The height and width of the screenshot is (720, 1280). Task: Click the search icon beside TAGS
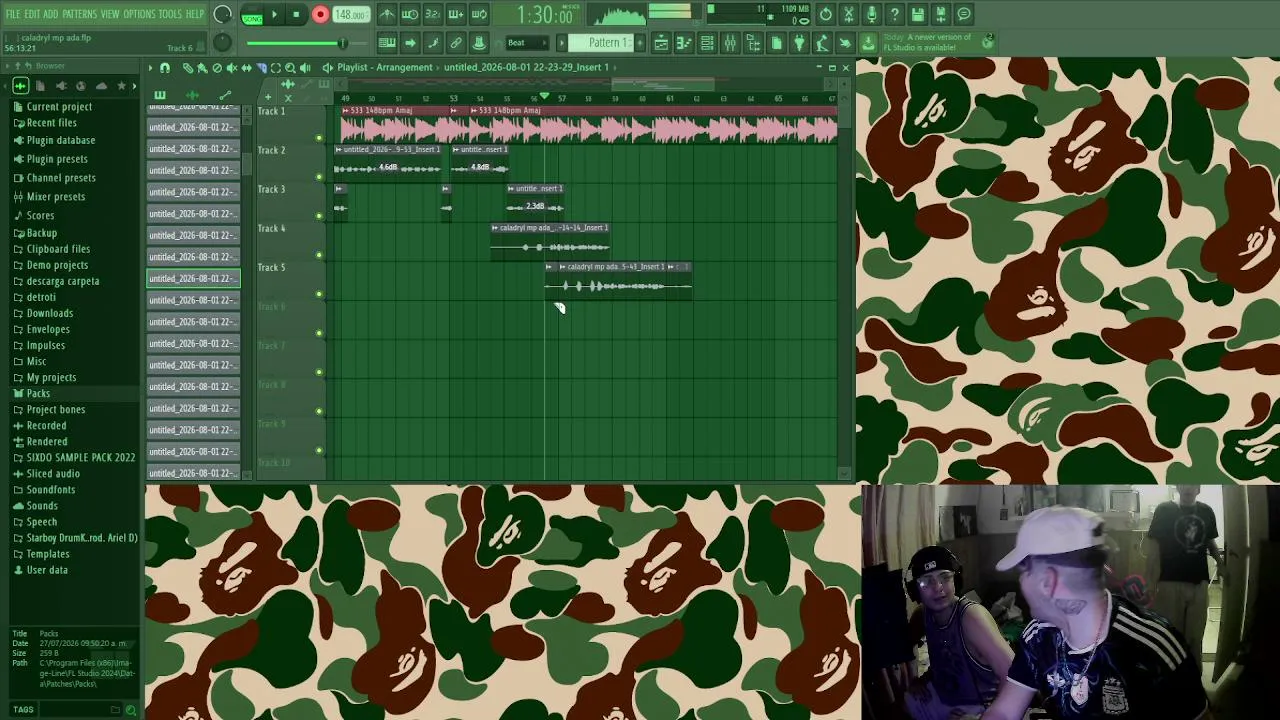pos(130,710)
